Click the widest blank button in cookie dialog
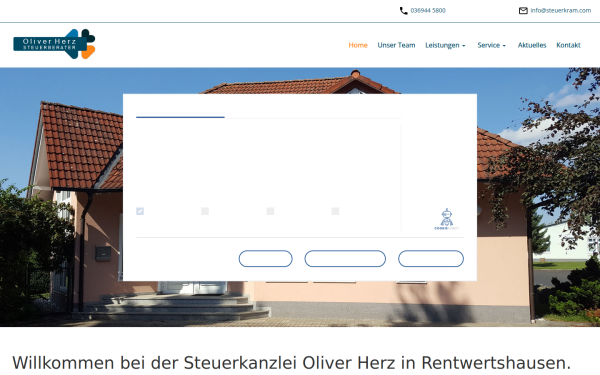This screenshot has height=375, width=600. [345, 259]
